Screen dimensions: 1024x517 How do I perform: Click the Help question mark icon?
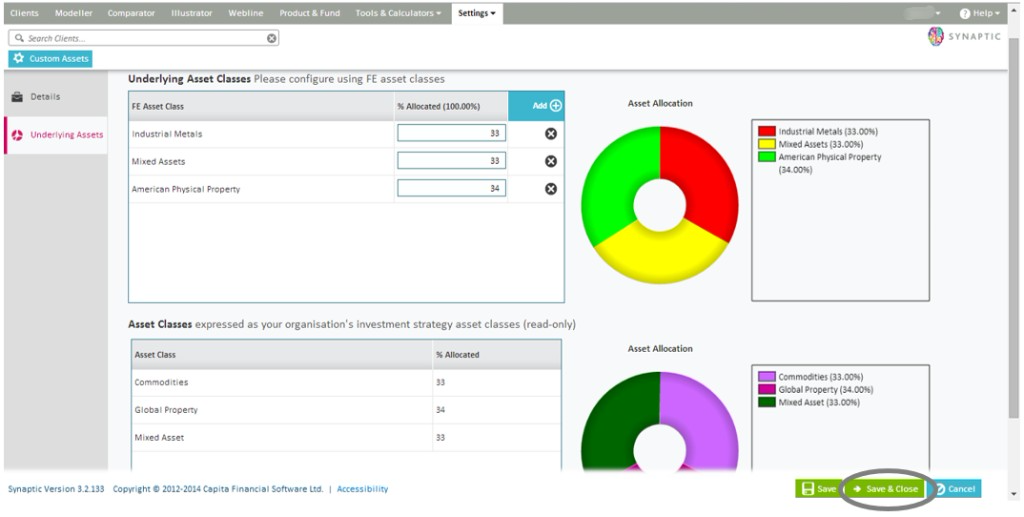pos(965,13)
